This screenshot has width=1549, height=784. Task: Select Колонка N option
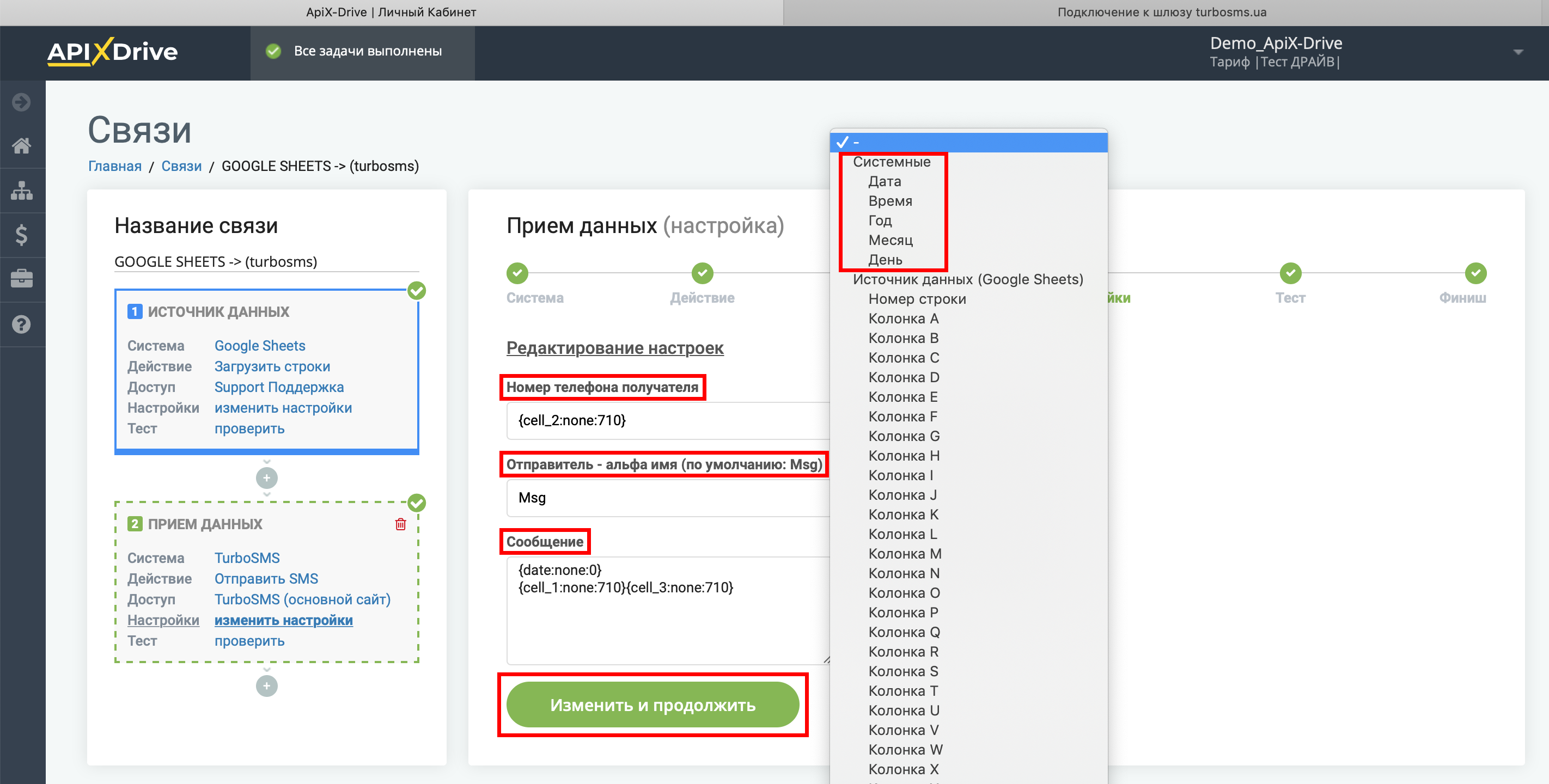pyautogui.click(x=968, y=573)
